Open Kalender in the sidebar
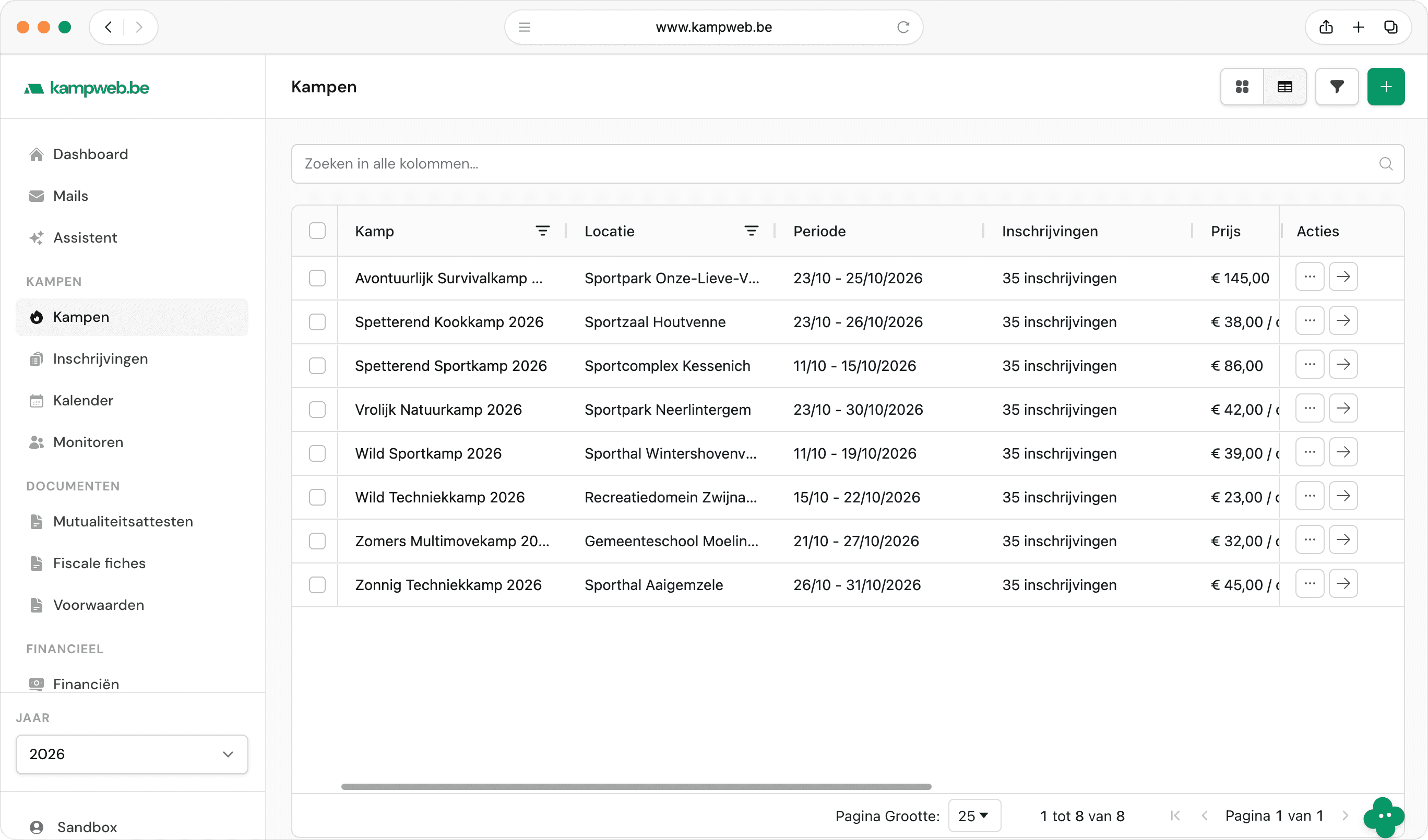Viewport: 1428px width, 840px height. 132,401
